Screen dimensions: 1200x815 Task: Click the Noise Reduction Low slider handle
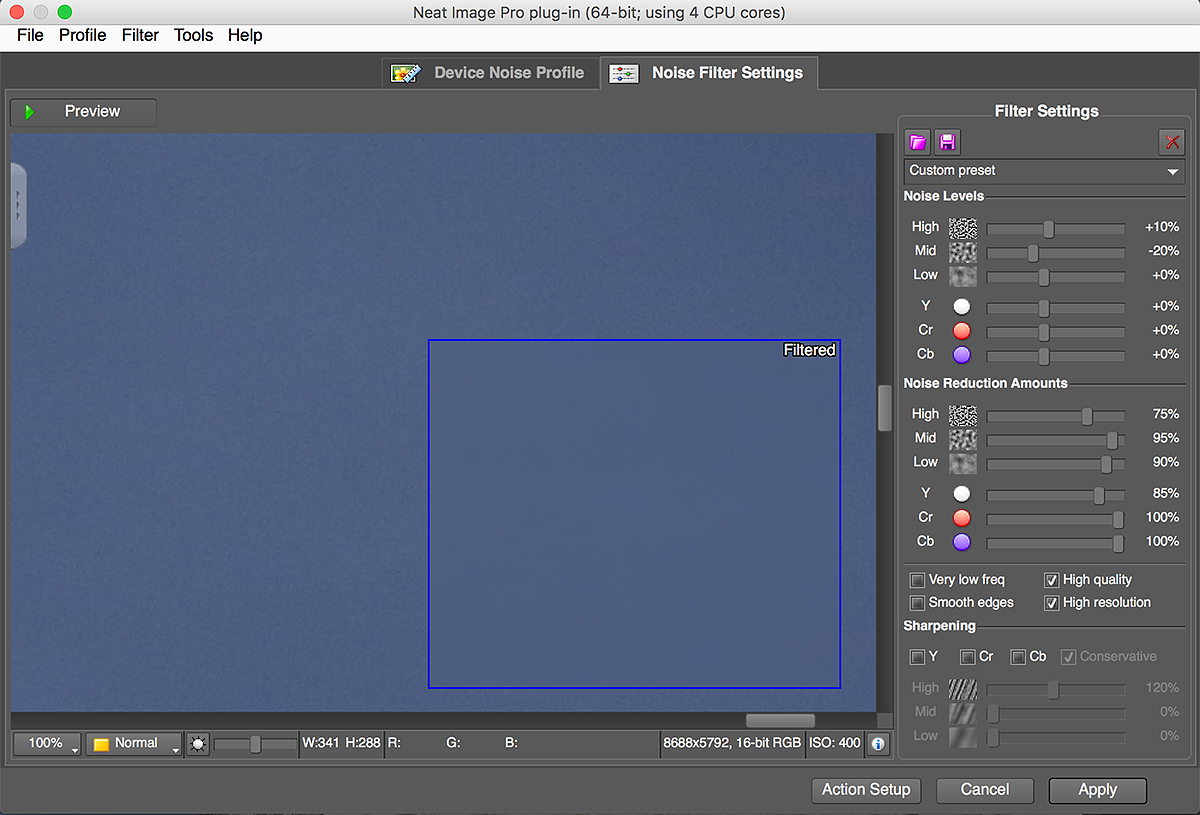[x=1106, y=464]
